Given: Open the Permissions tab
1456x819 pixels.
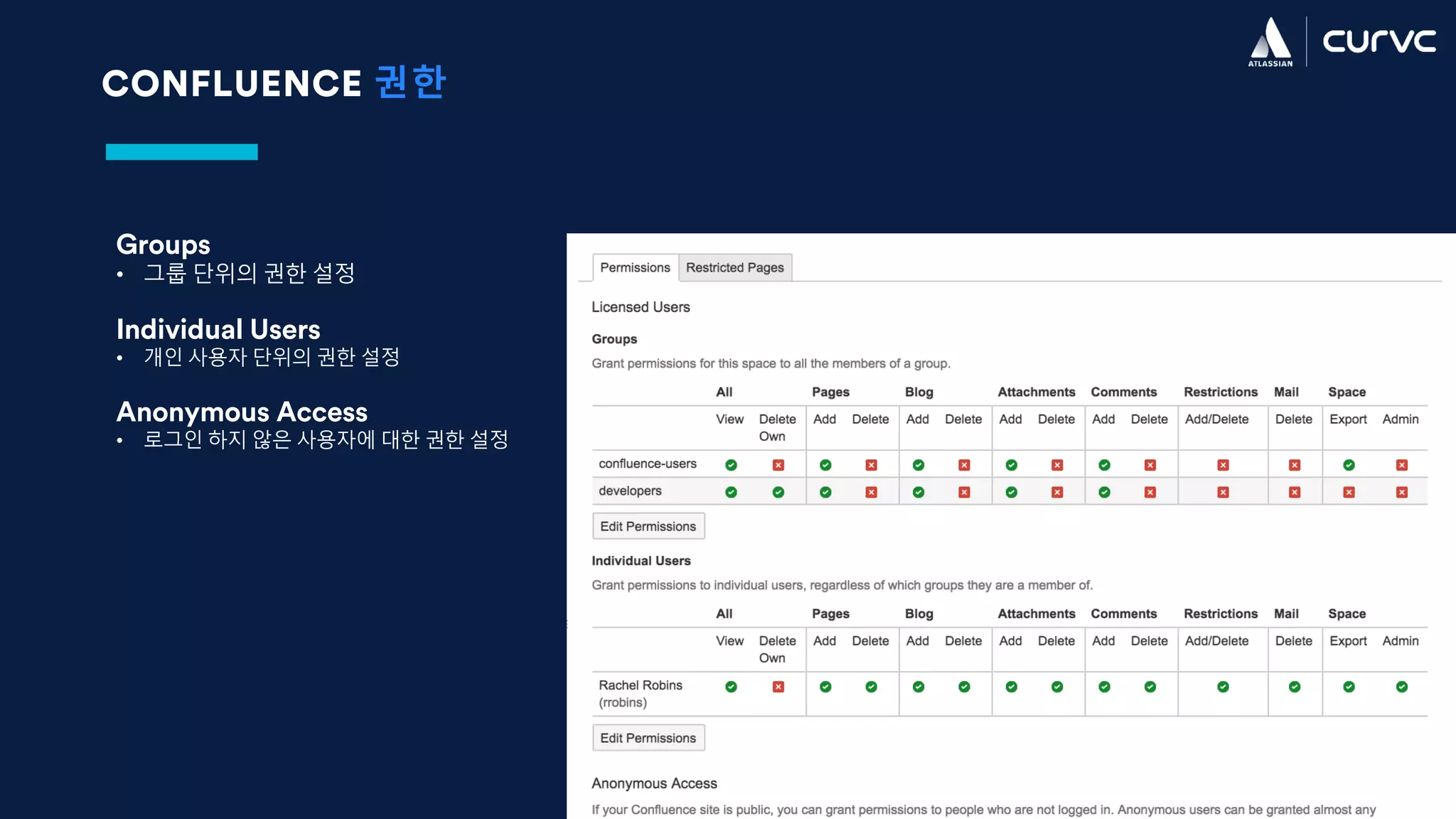Looking at the screenshot, I should coord(635,267).
